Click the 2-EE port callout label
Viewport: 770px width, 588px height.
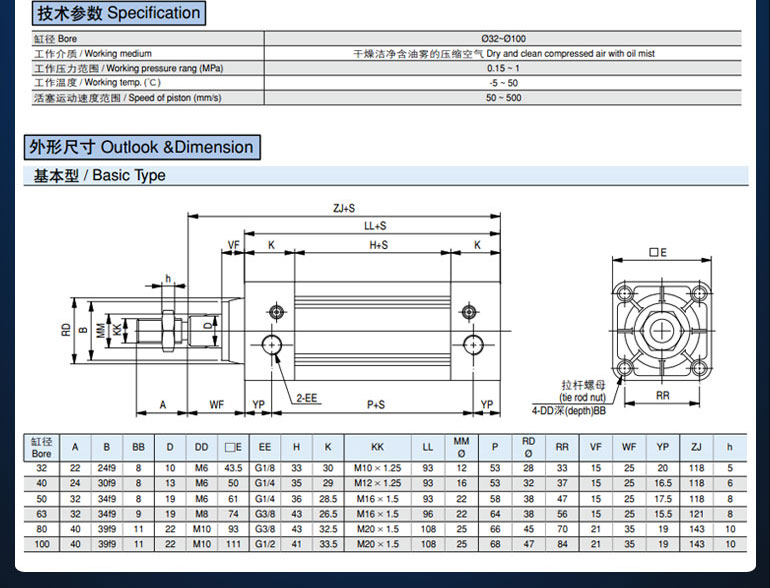(x=306, y=397)
